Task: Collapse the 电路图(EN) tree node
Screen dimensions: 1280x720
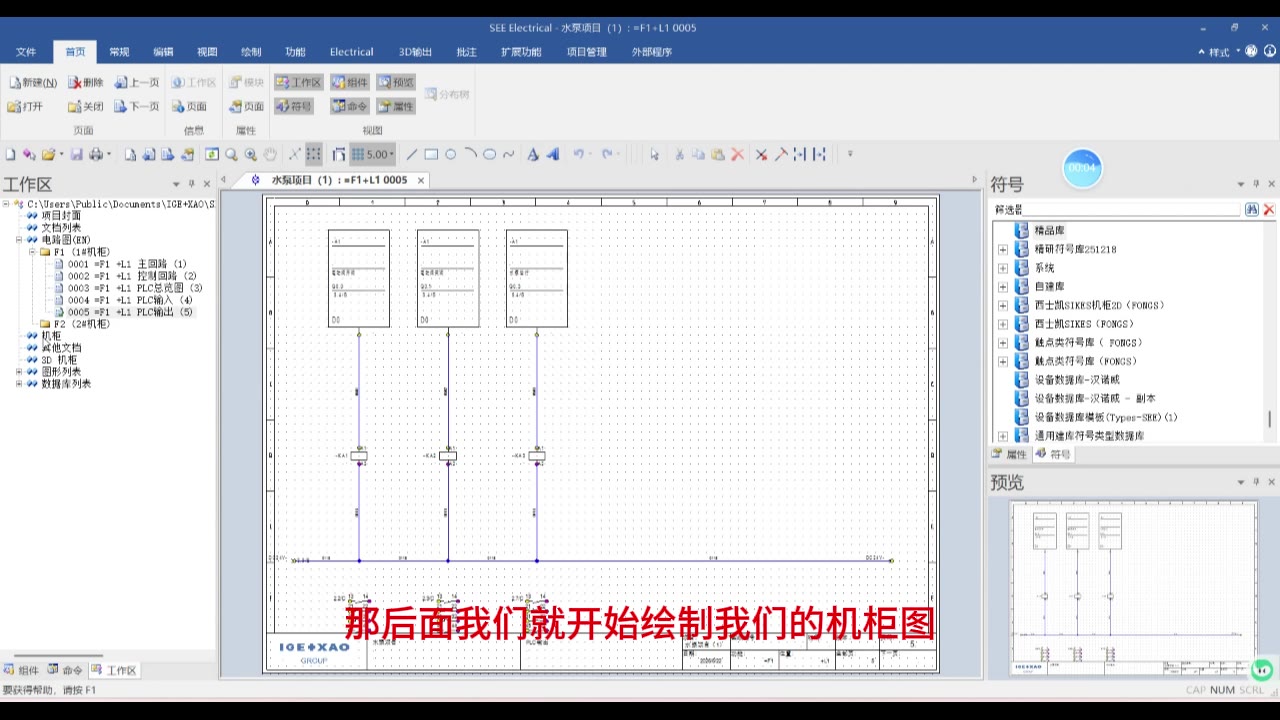Action: pyautogui.click(x=19, y=240)
